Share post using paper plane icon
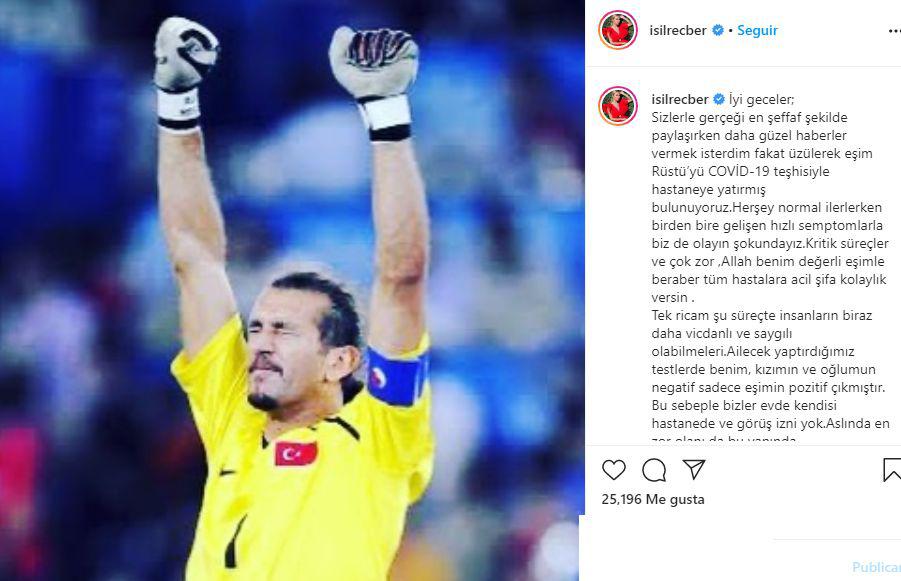Image resolution: width=901 pixels, height=581 pixels. (x=694, y=470)
